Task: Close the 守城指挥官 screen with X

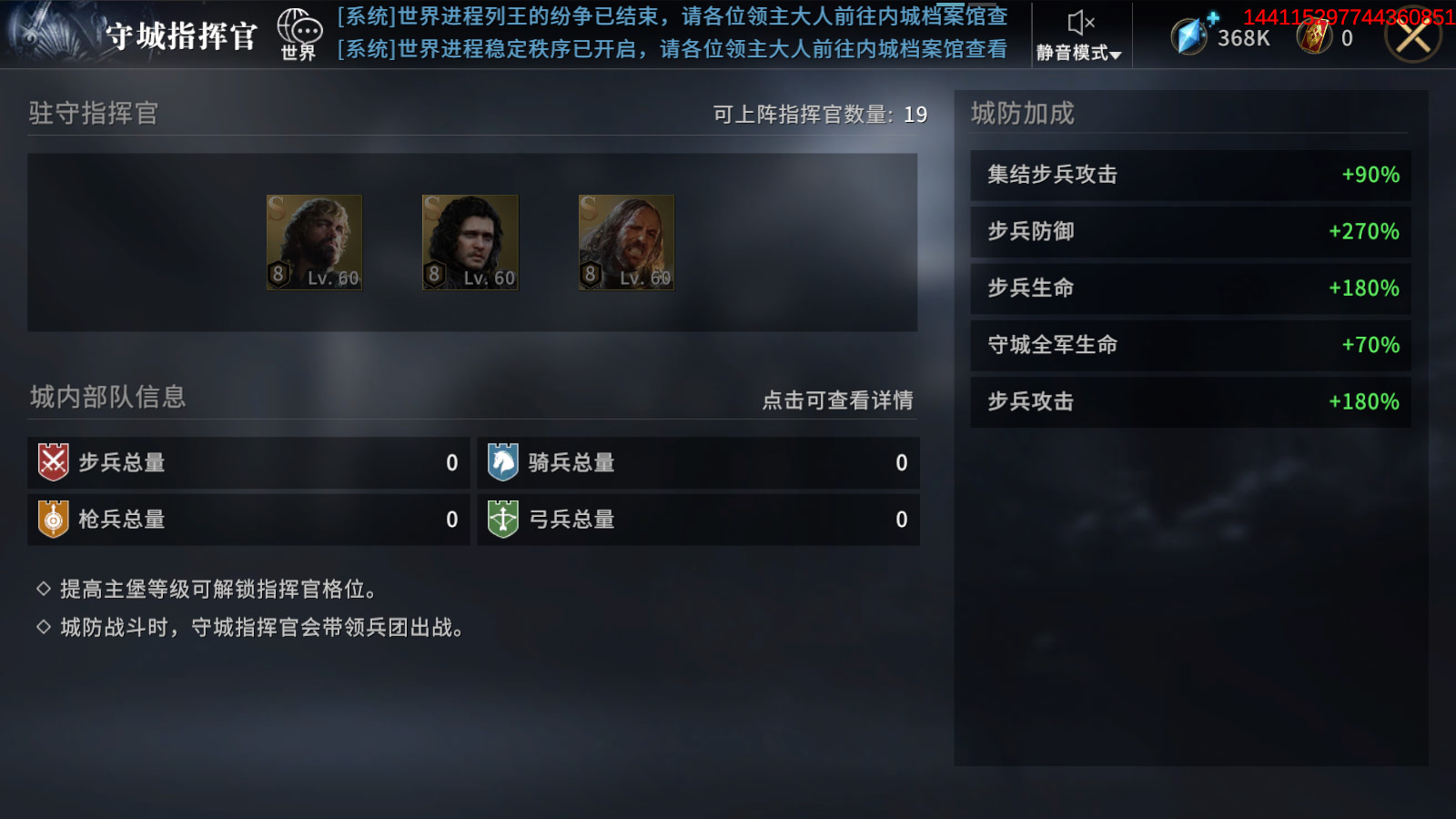Action: click(1413, 35)
